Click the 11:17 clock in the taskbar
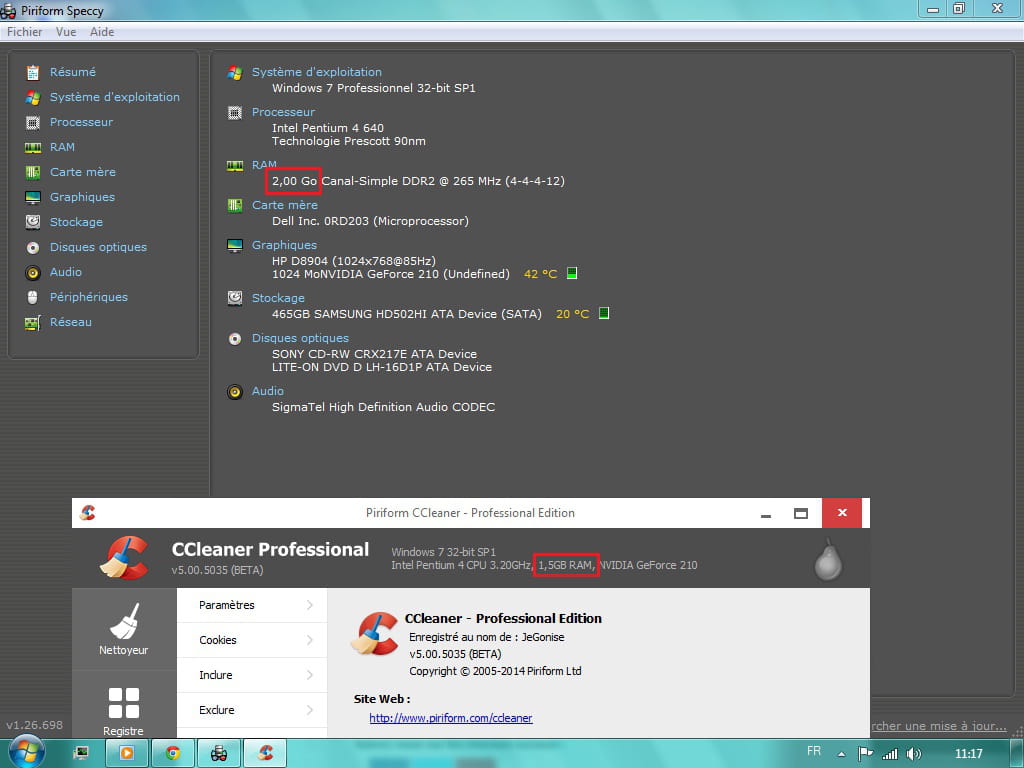Image resolution: width=1024 pixels, height=768 pixels. point(968,754)
